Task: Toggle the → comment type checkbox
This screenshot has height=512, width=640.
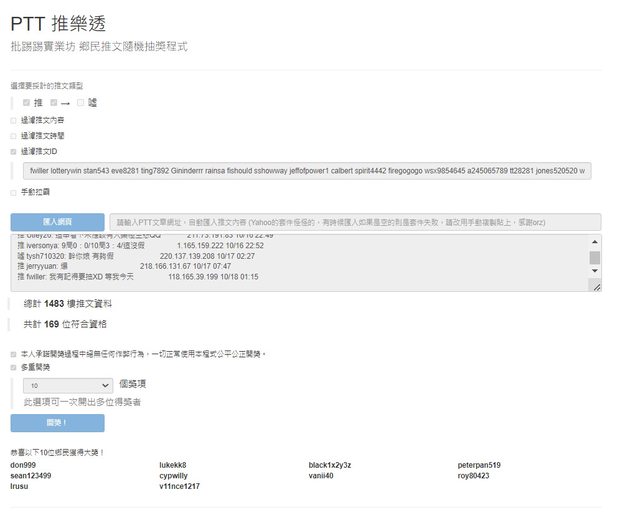Action: (x=53, y=102)
